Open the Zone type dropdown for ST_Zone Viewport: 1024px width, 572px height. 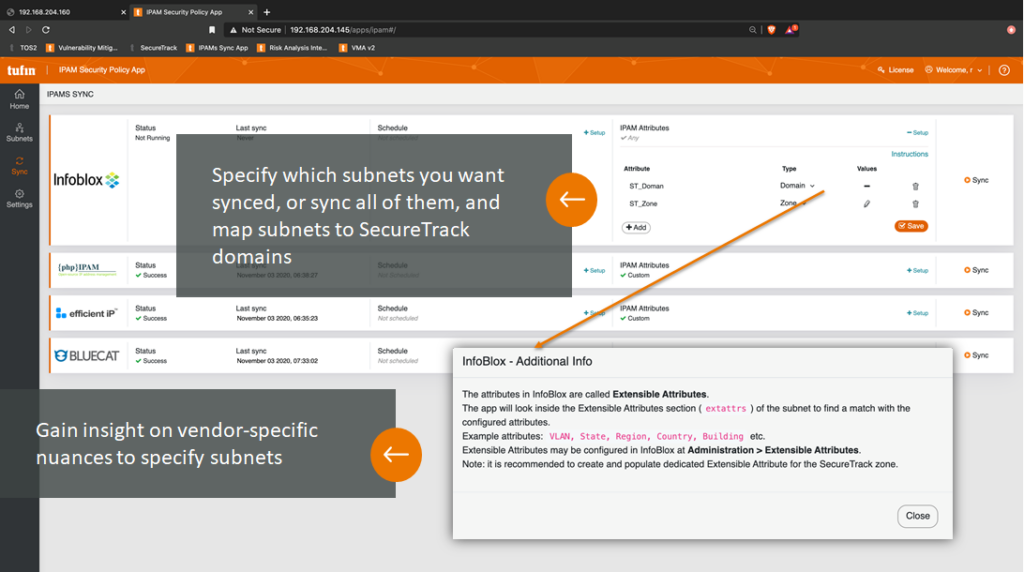797,204
